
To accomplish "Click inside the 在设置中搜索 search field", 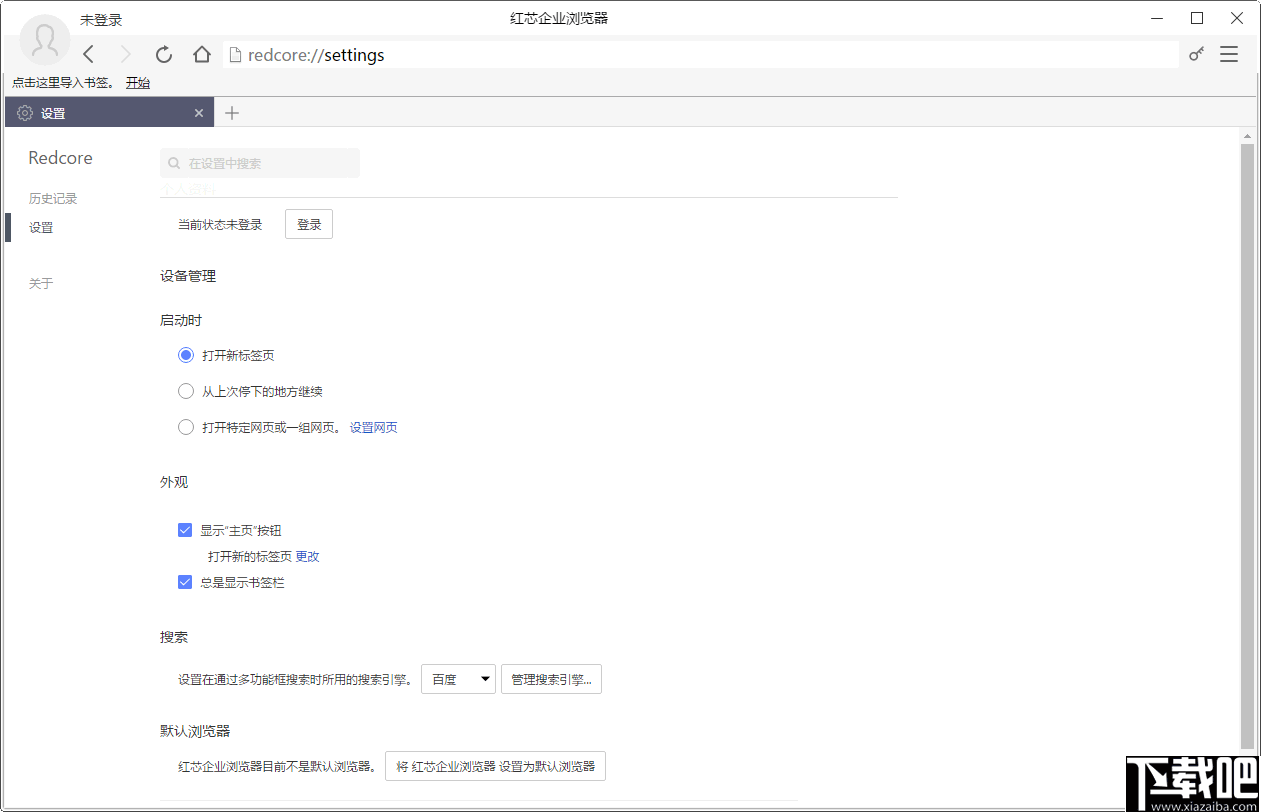I will click(260, 163).
